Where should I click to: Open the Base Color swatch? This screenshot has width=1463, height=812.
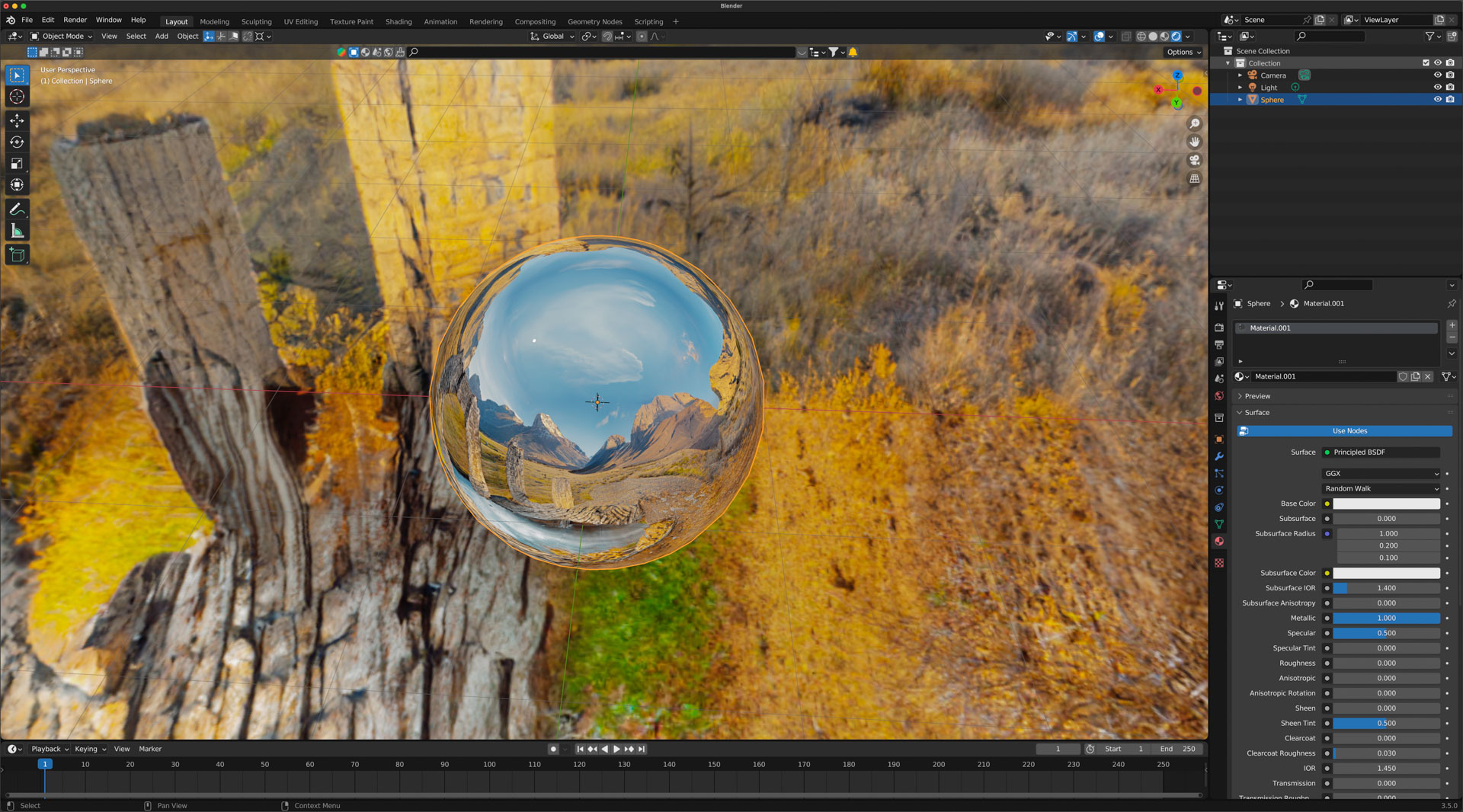click(1385, 504)
